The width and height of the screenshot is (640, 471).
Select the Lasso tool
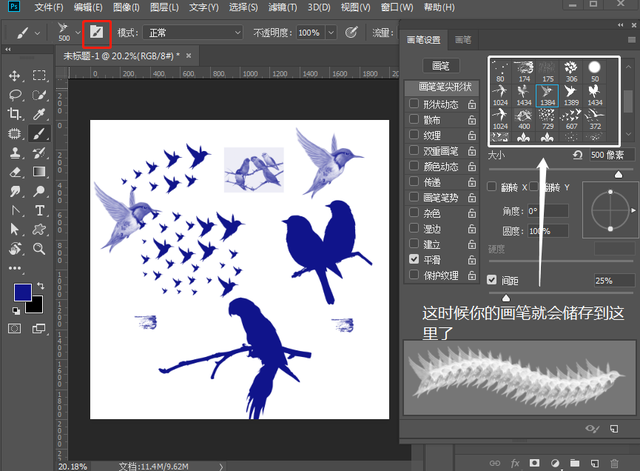coord(15,95)
